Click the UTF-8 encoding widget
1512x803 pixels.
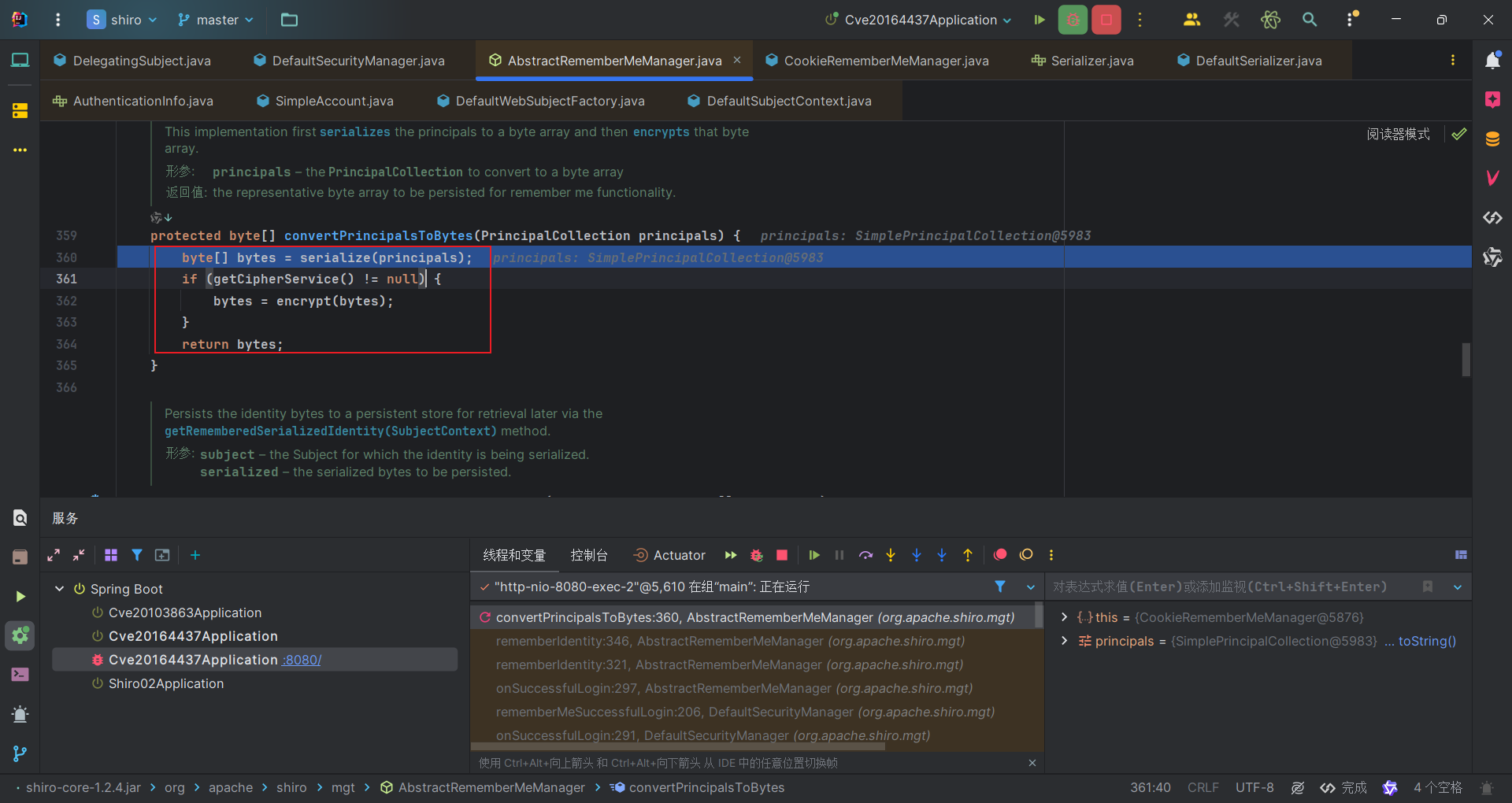tap(1254, 787)
